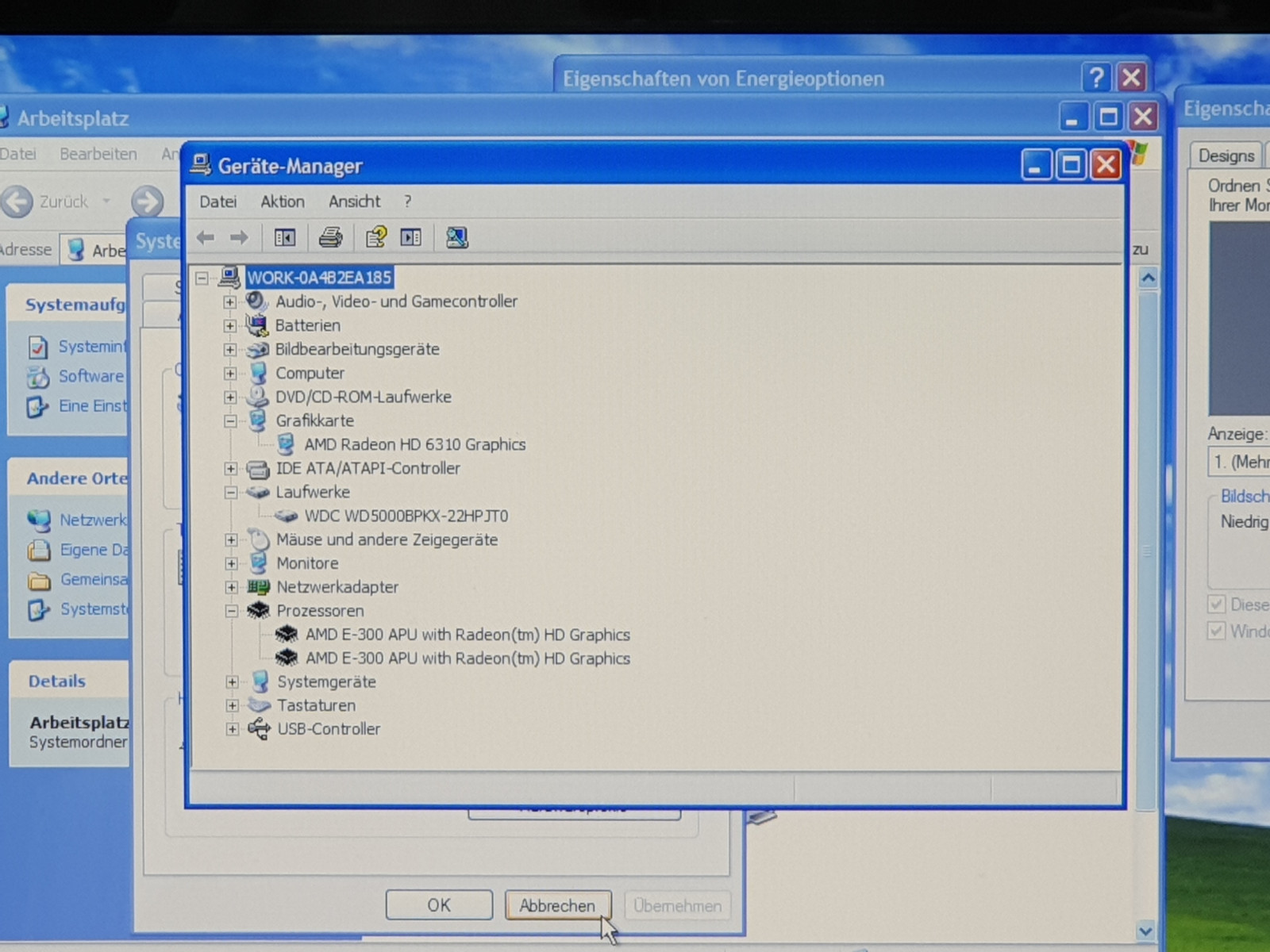1270x952 pixels.
Task: Collapse the Prozessoren tree node
Action: [231, 611]
